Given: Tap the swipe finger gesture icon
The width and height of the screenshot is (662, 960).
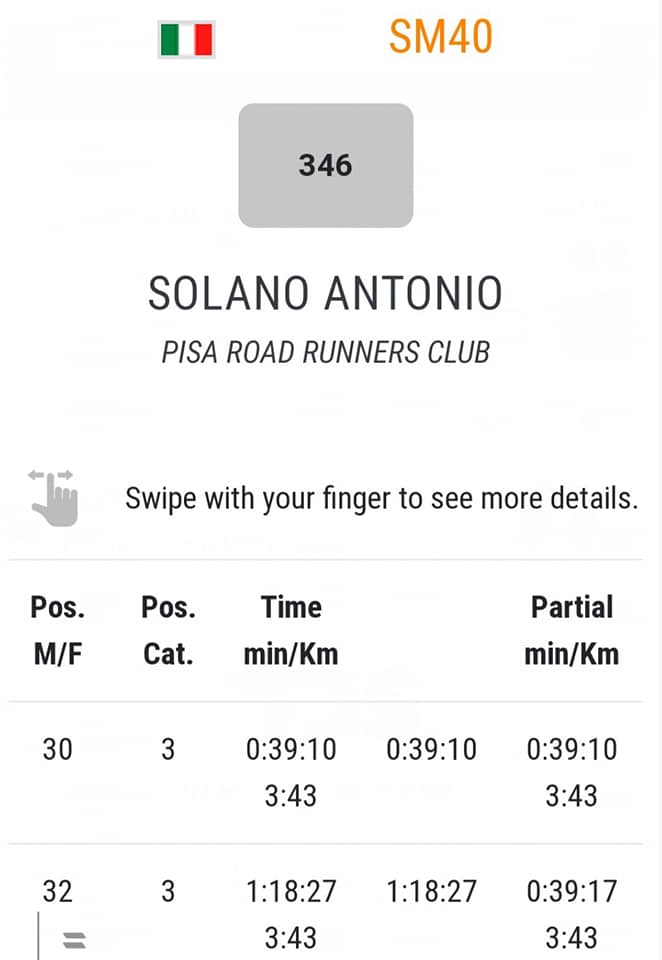Looking at the screenshot, I should point(54,498).
